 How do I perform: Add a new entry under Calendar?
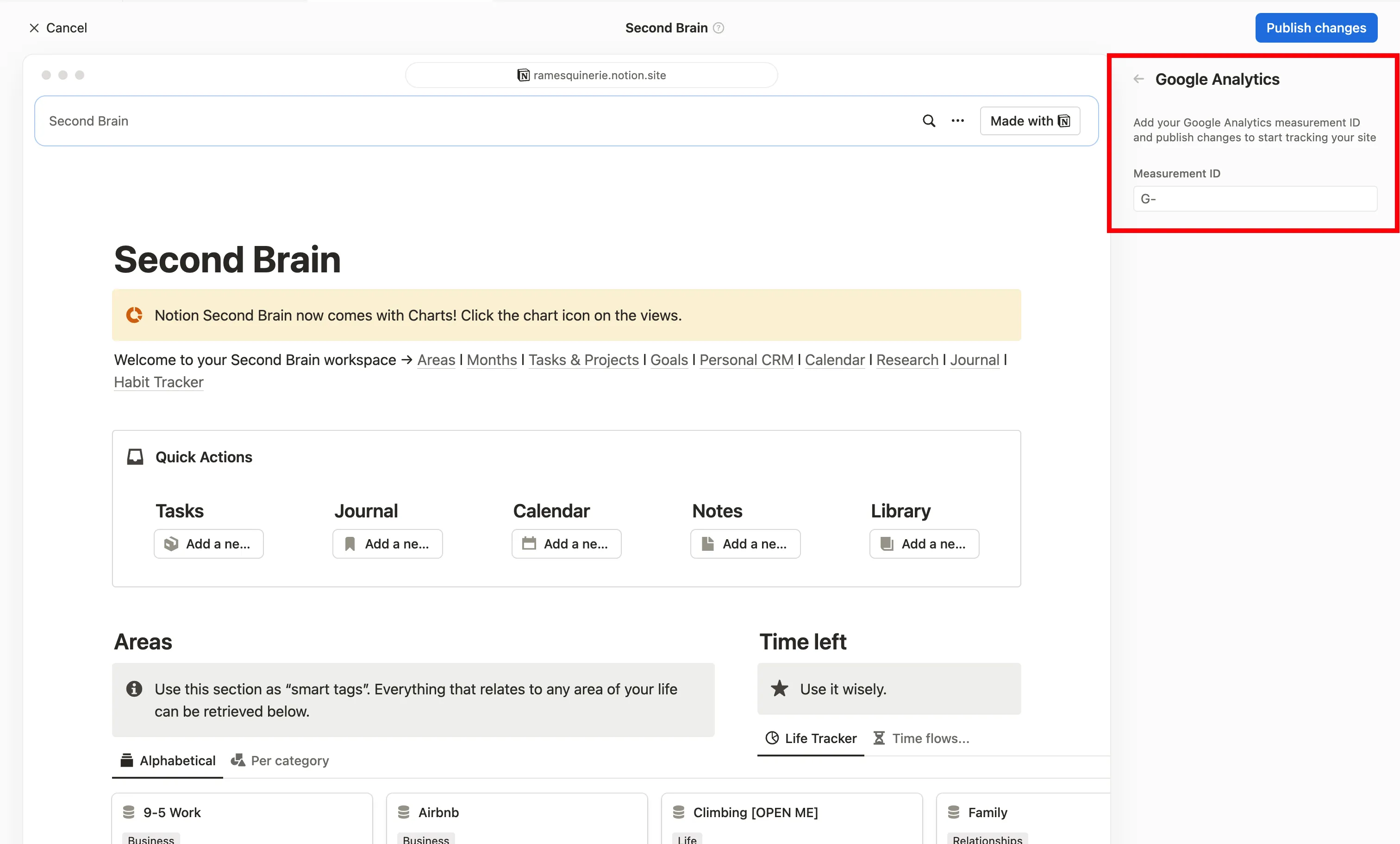point(567,544)
